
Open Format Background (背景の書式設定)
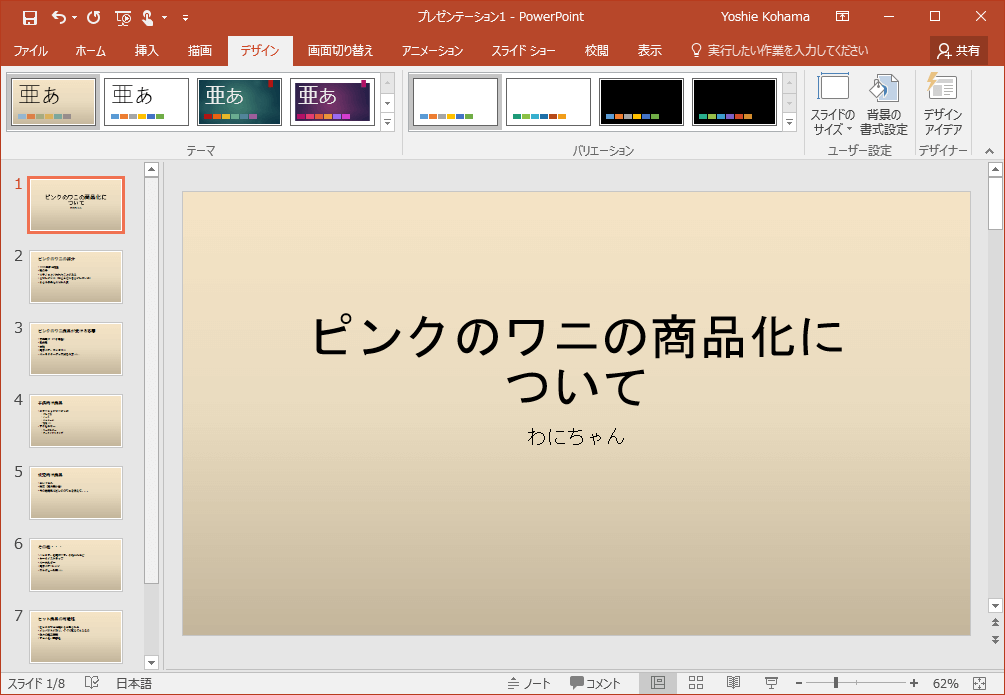click(883, 107)
